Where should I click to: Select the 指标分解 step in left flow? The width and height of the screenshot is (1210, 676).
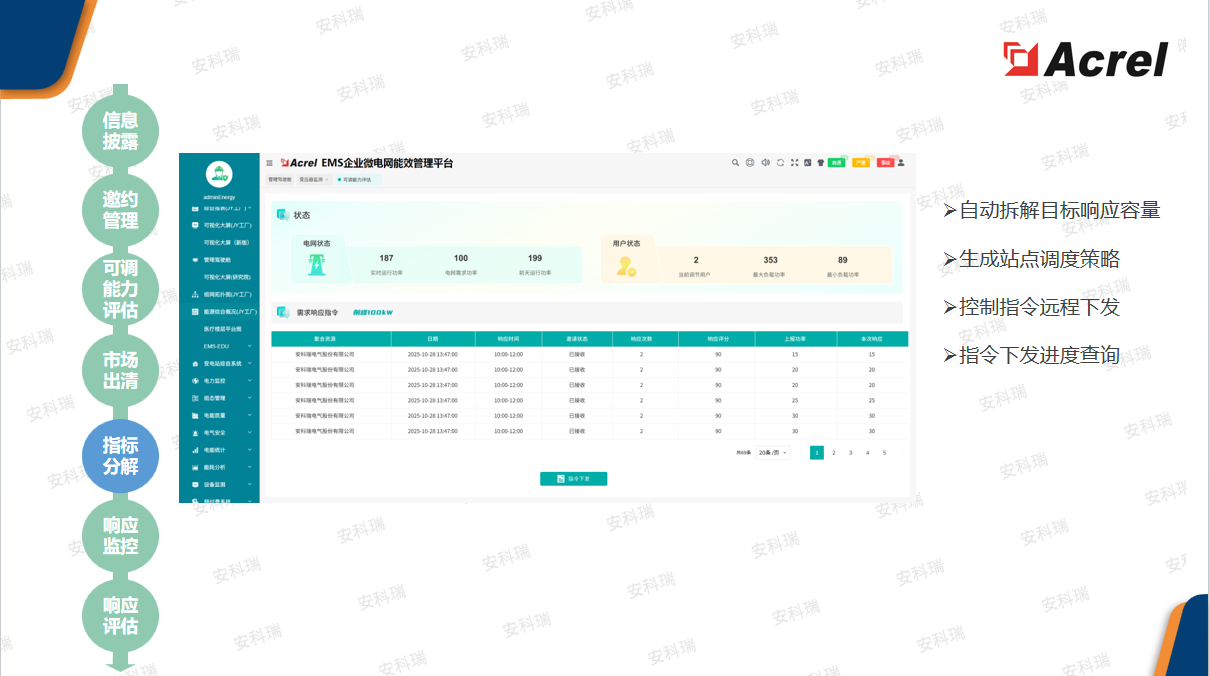[x=120, y=456]
